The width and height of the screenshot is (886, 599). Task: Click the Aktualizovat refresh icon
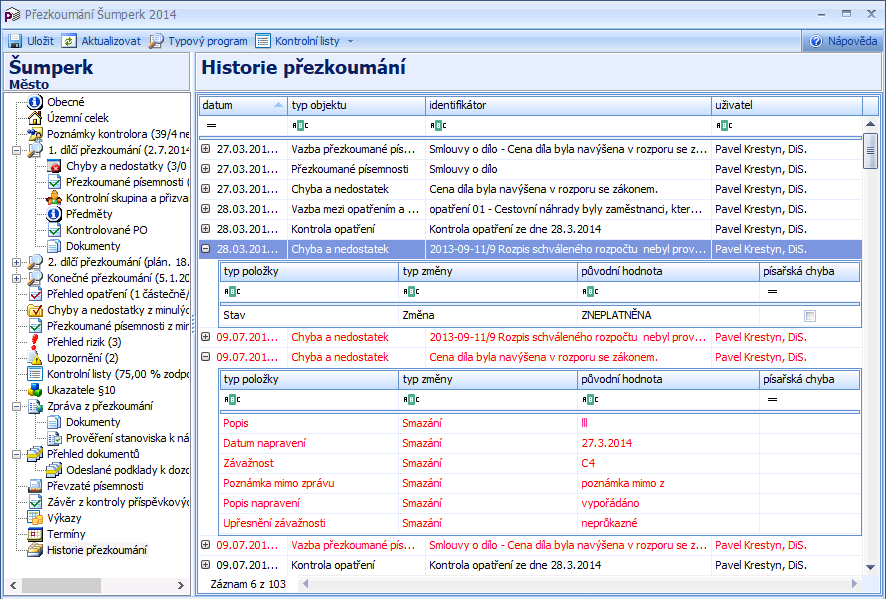[69, 41]
